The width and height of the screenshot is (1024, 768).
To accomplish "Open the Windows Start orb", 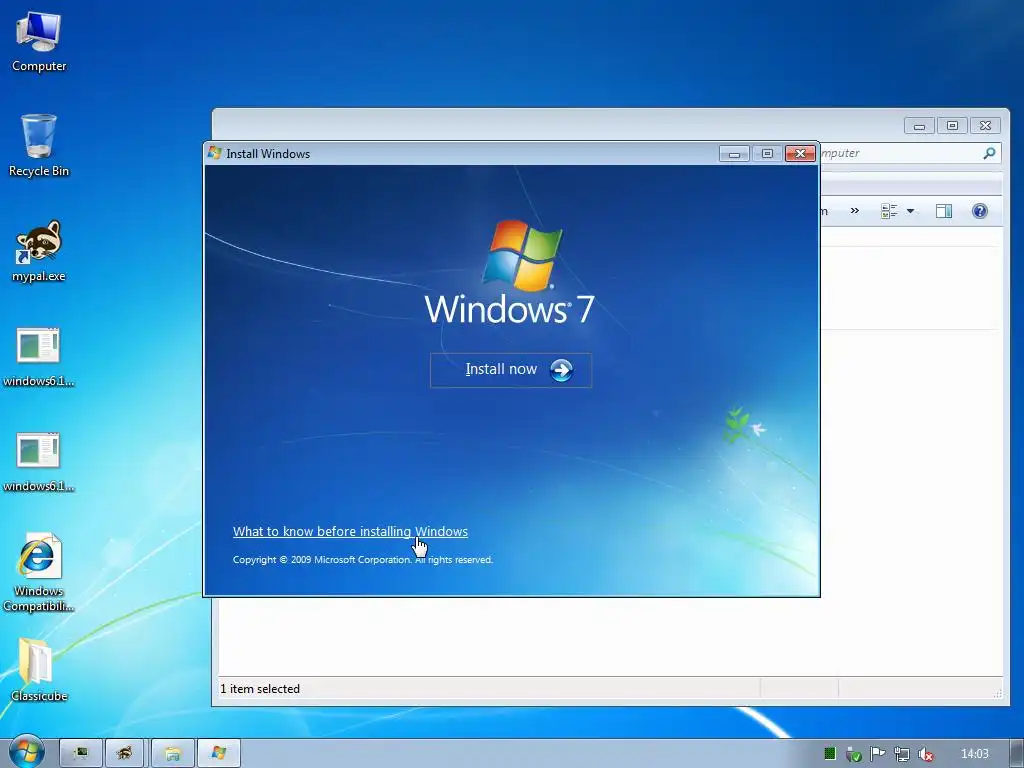I will (x=26, y=753).
